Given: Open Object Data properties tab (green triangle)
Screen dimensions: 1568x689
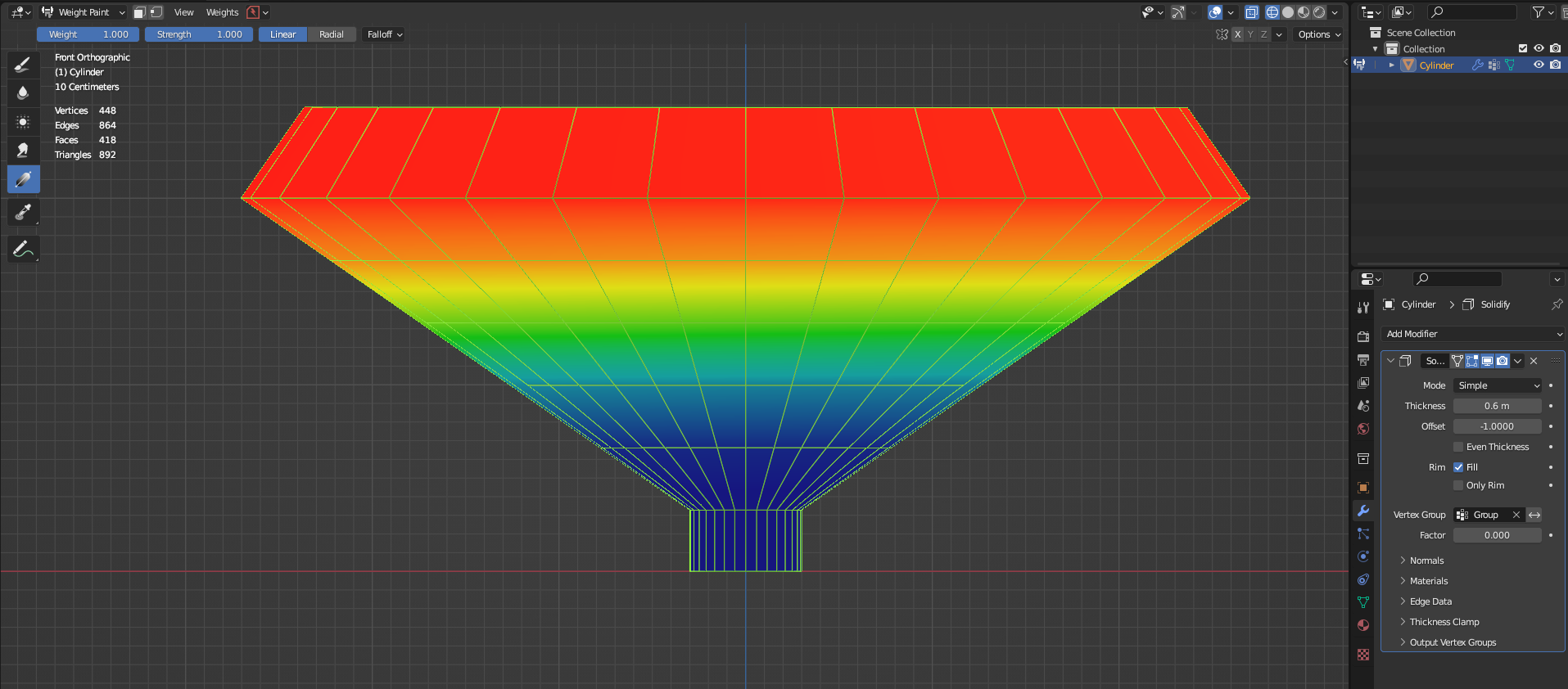Looking at the screenshot, I should pyautogui.click(x=1363, y=602).
